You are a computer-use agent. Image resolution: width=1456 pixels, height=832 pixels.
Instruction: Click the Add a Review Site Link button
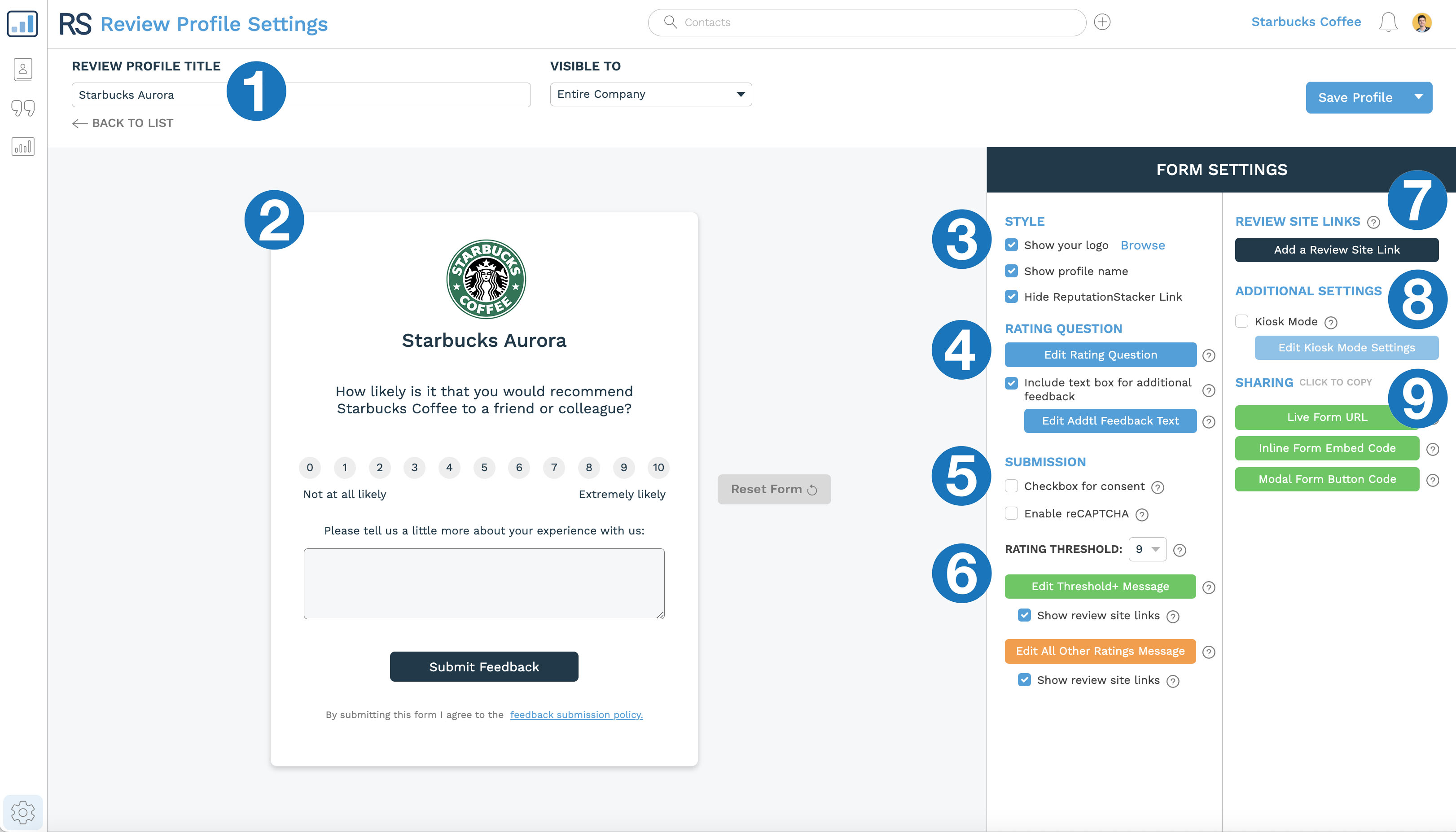pos(1337,250)
